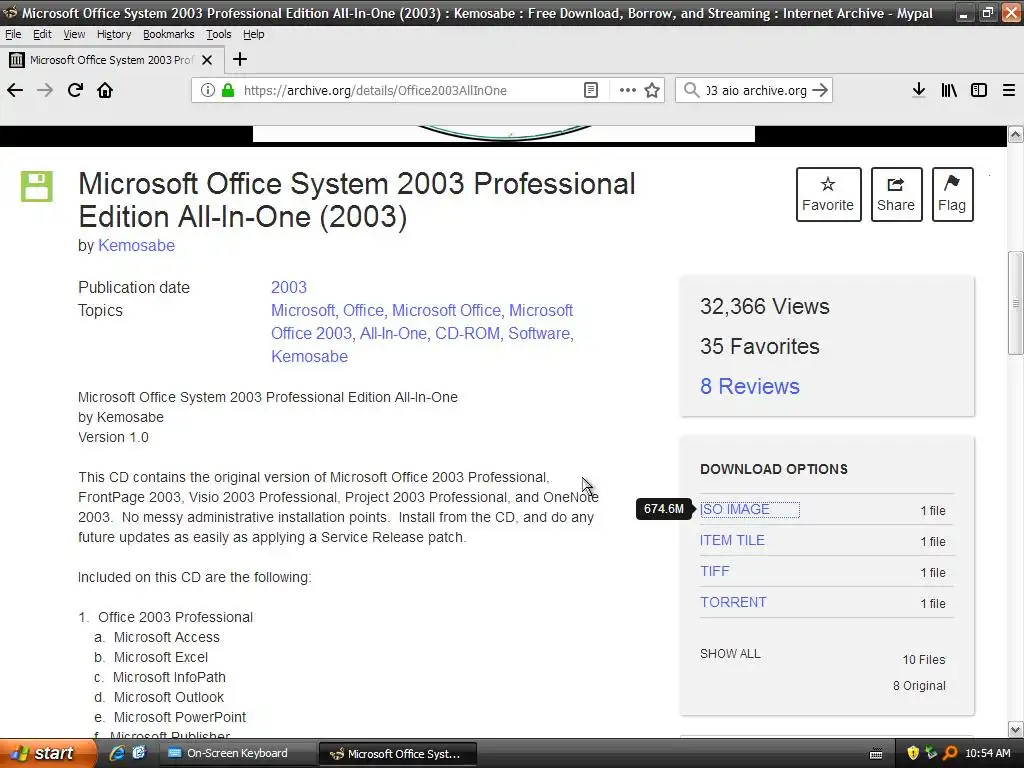The height and width of the screenshot is (768, 1024).
Task: Toggle reader view in address bar
Action: [x=590, y=90]
